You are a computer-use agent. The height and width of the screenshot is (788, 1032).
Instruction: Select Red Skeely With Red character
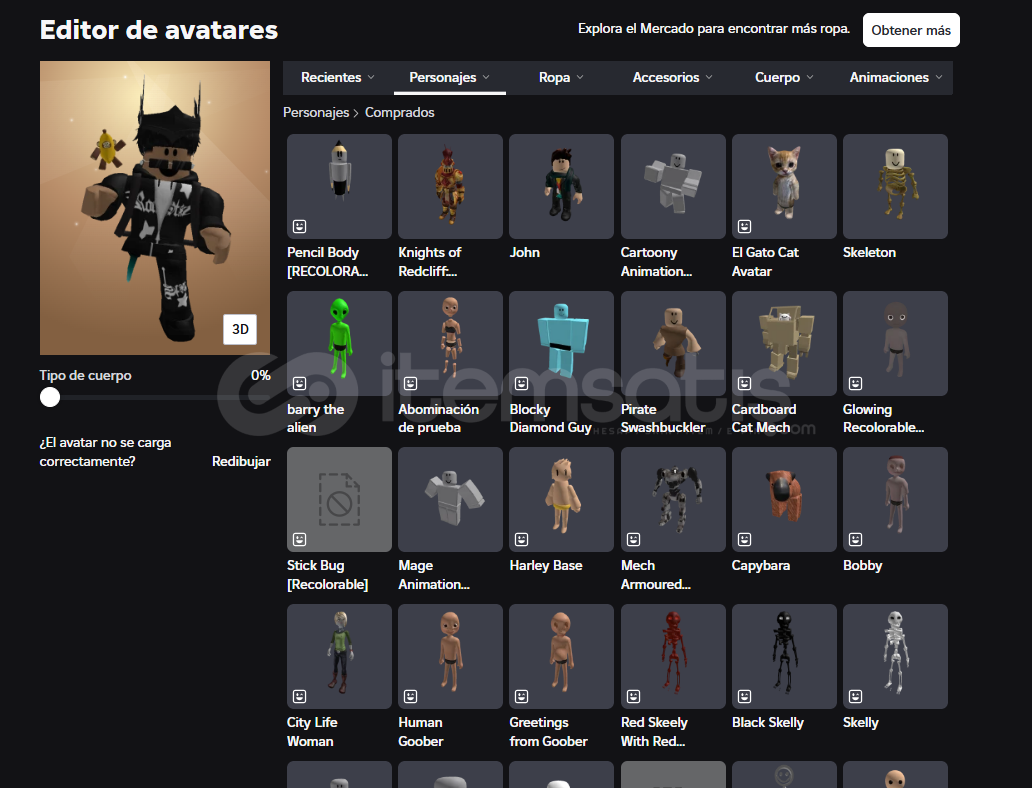pyautogui.click(x=673, y=656)
